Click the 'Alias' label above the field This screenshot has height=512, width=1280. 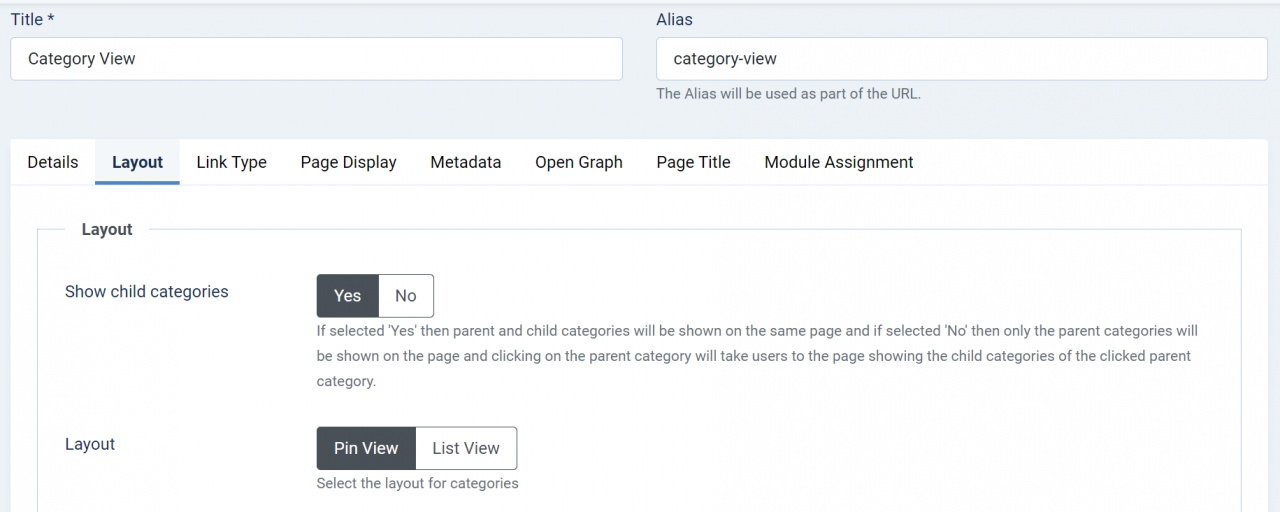[674, 20]
